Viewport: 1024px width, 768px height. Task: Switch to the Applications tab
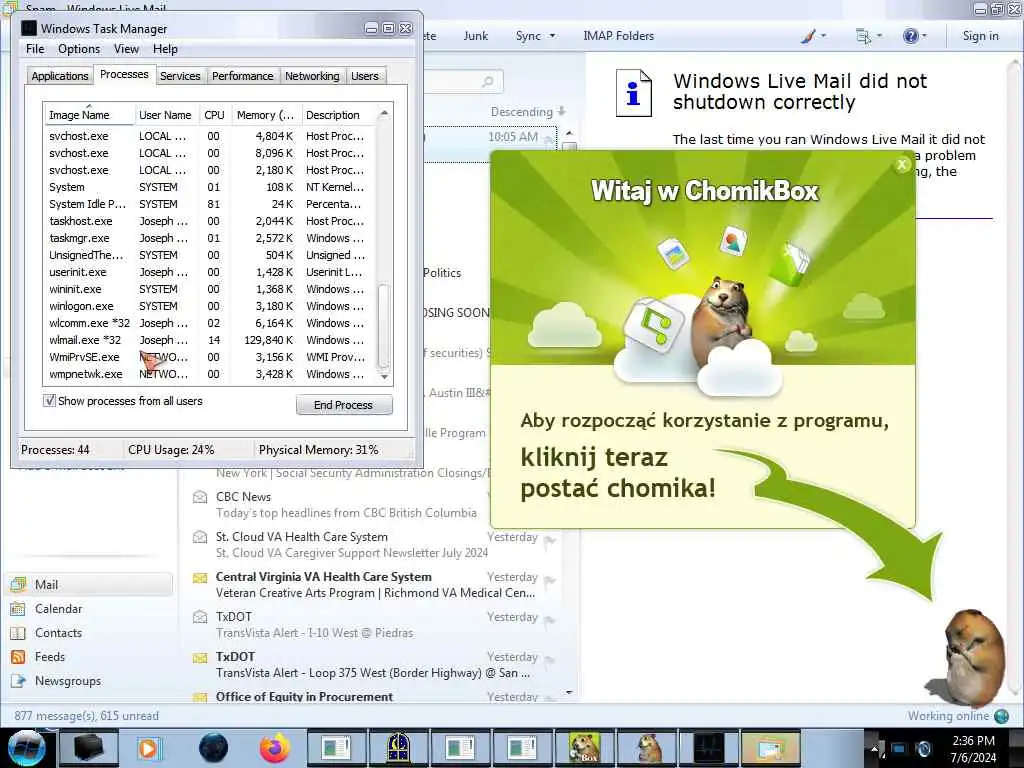60,76
